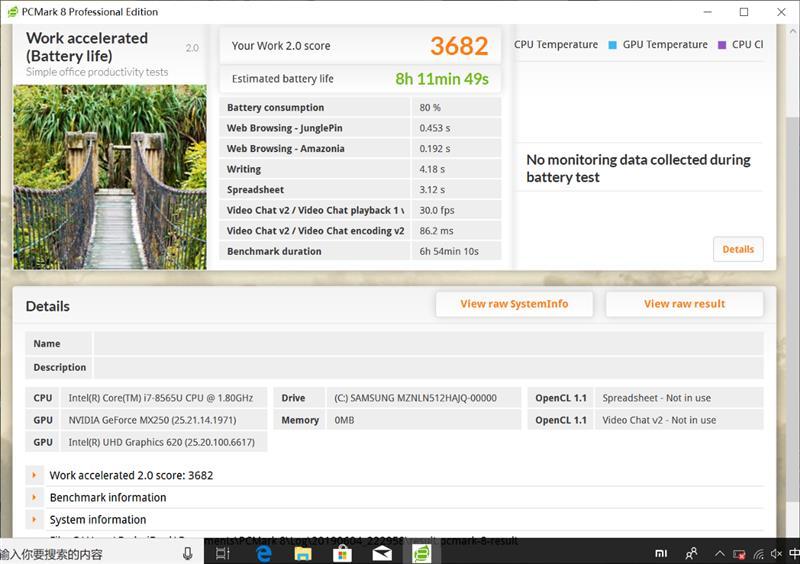Click the Video Chat v2 - Not in use value

(x=659, y=420)
